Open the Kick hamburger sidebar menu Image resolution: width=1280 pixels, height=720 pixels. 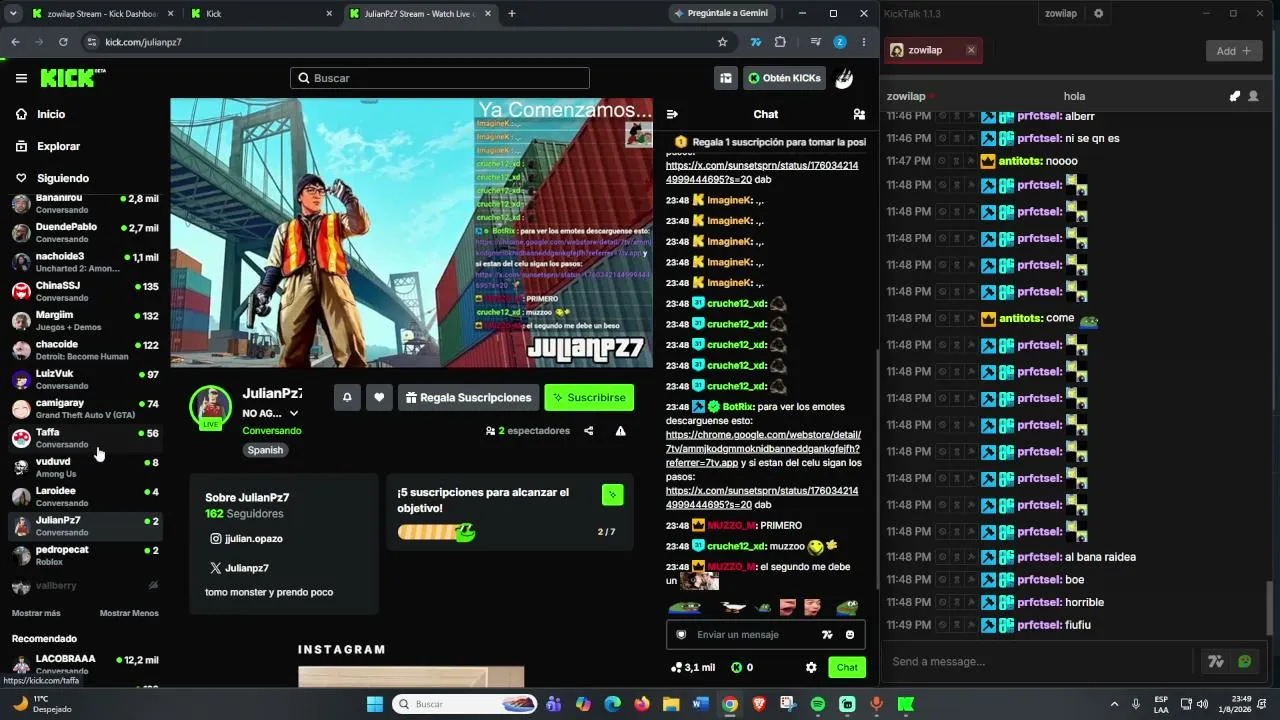pos(21,78)
